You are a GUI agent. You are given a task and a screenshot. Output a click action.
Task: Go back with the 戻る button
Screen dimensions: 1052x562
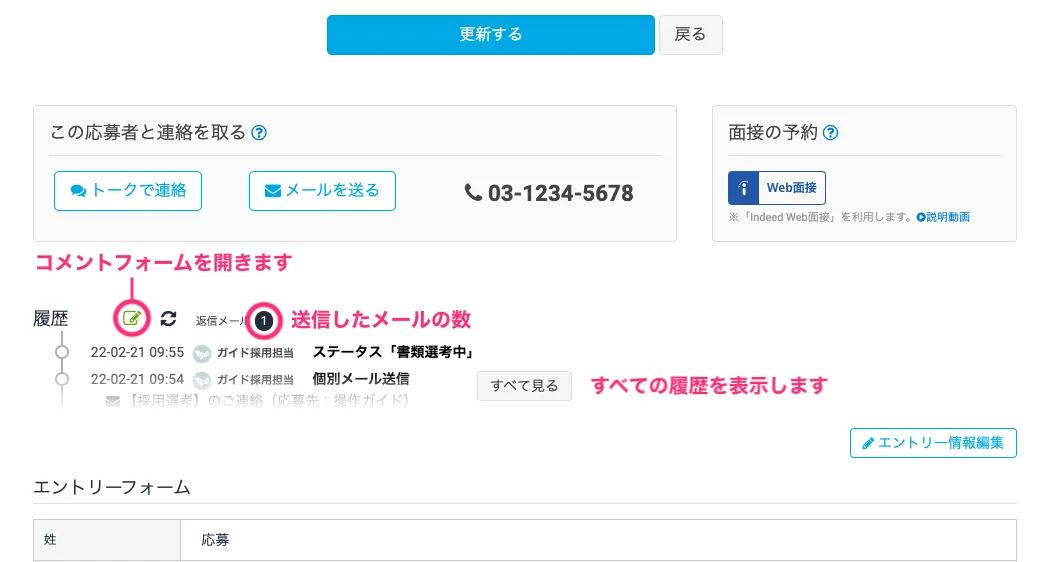[x=690, y=35]
